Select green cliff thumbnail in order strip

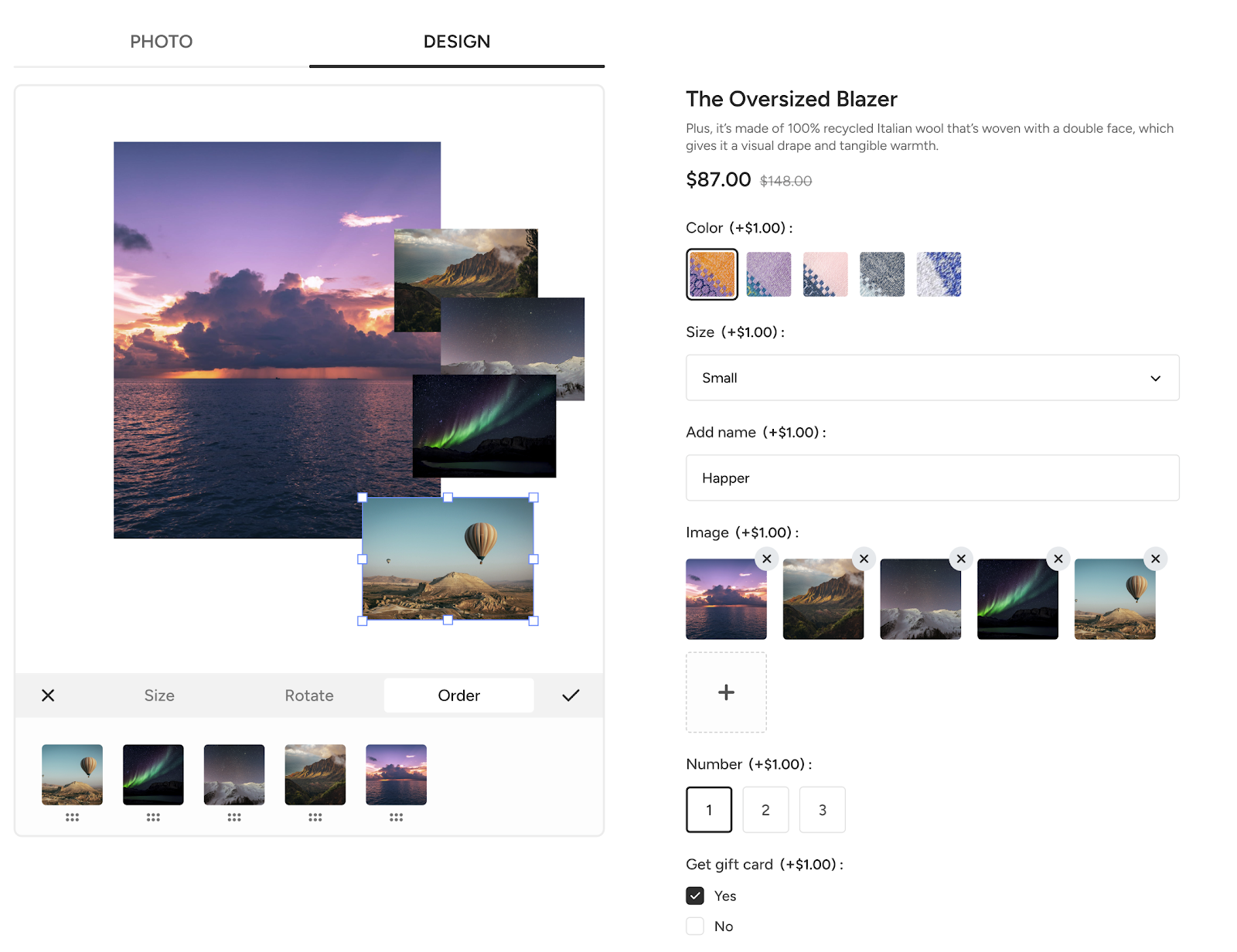tap(315, 774)
